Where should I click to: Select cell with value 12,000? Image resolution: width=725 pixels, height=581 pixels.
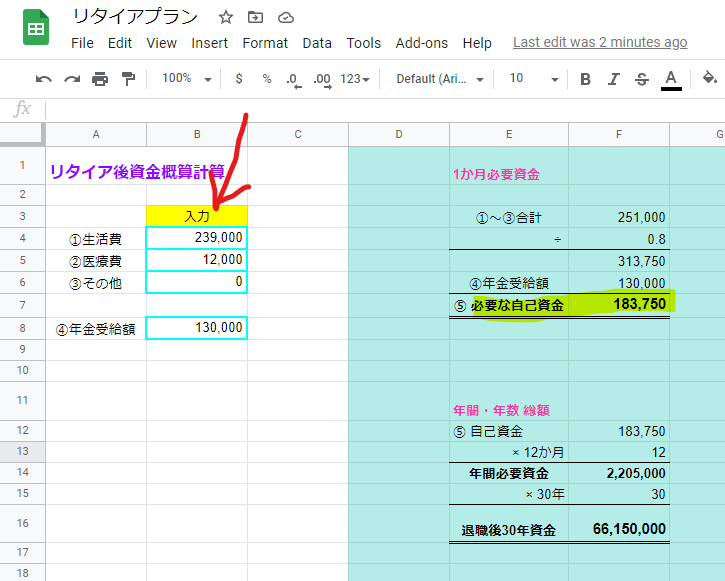point(197,260)
